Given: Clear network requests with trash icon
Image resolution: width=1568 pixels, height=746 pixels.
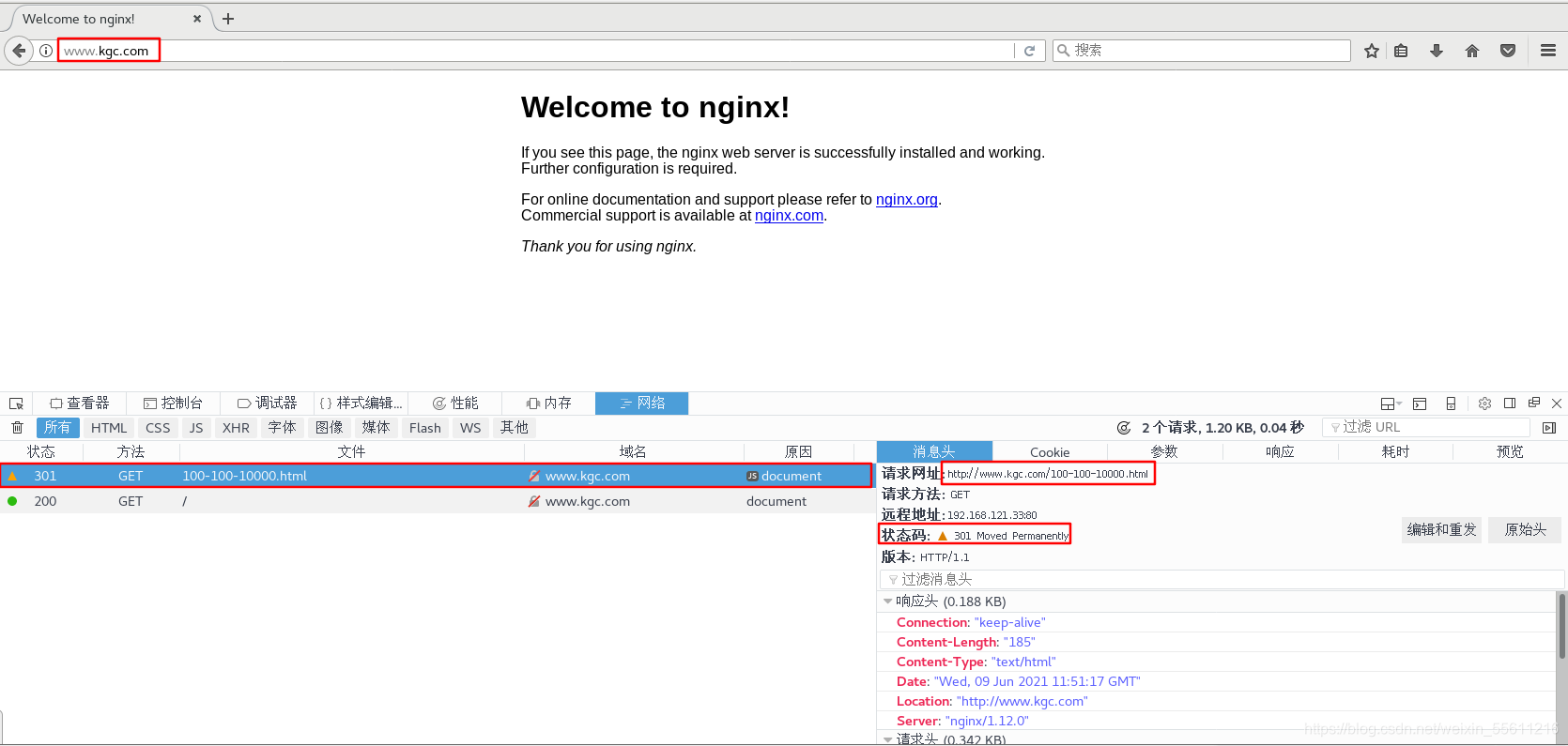Looking at the screenshot, I should pyautogui.click(x=17, y=428).
